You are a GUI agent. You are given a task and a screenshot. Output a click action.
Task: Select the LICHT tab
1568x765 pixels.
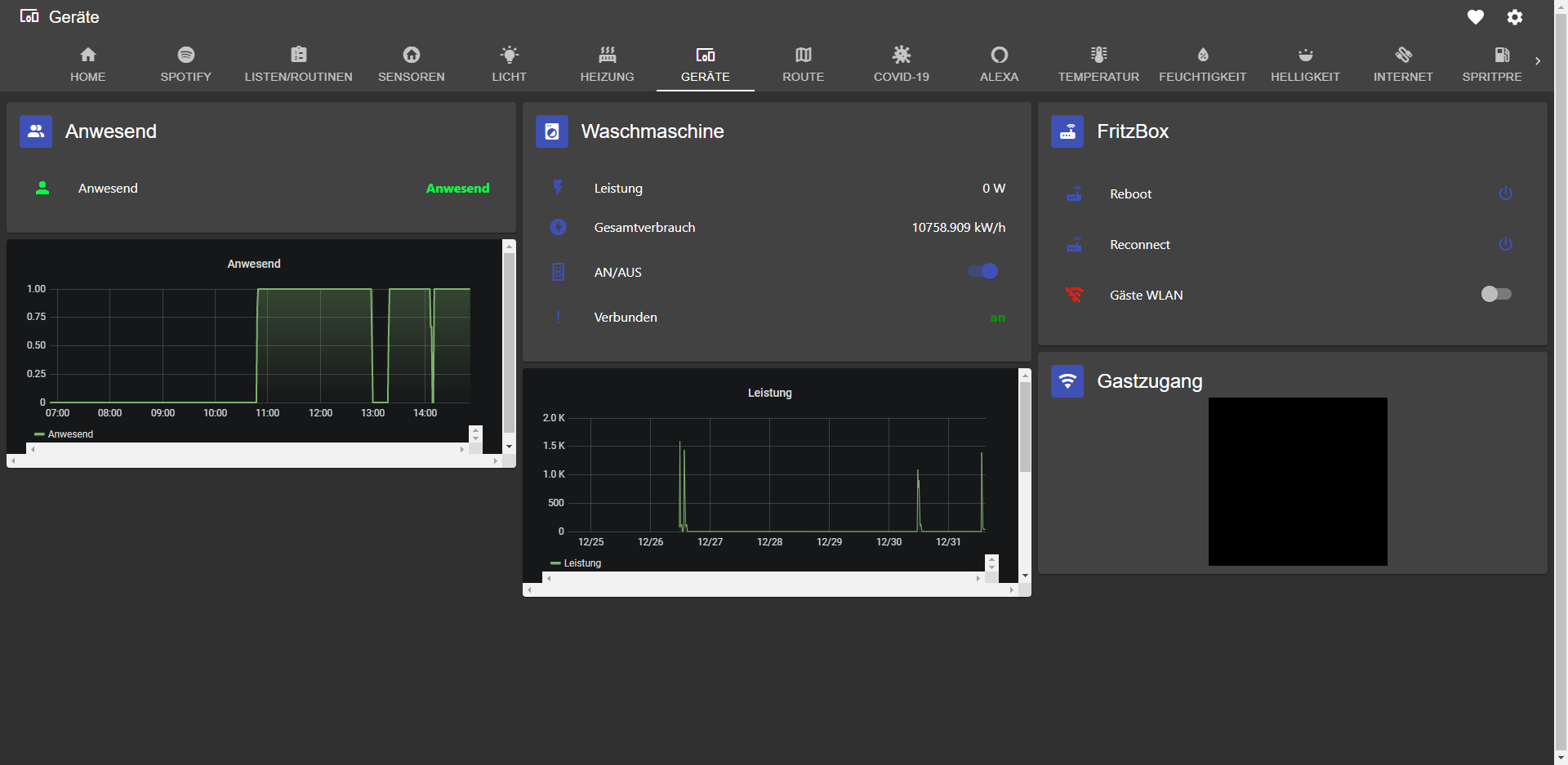pos(510,64)
